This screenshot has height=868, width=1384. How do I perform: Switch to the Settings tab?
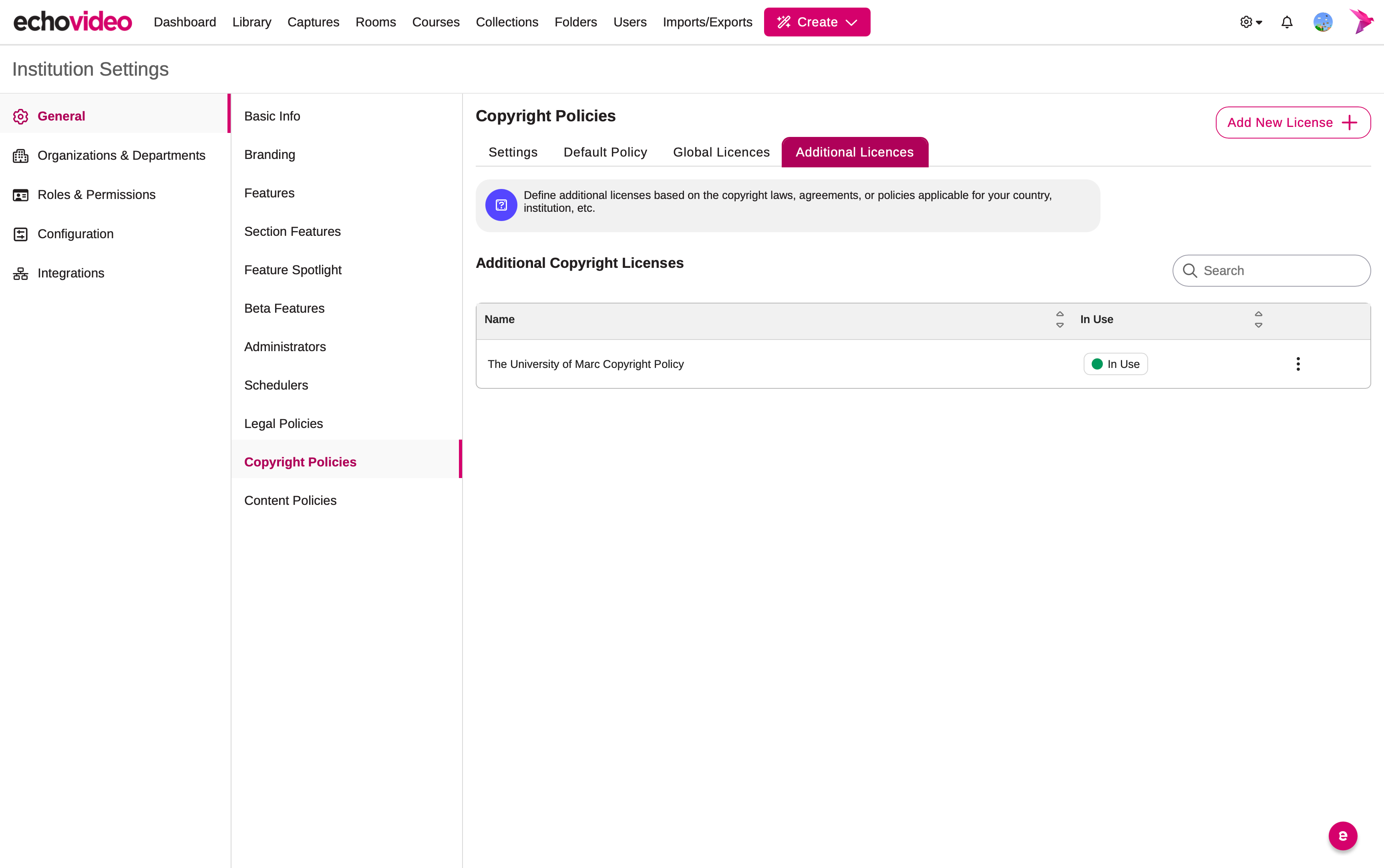point(513,152)
